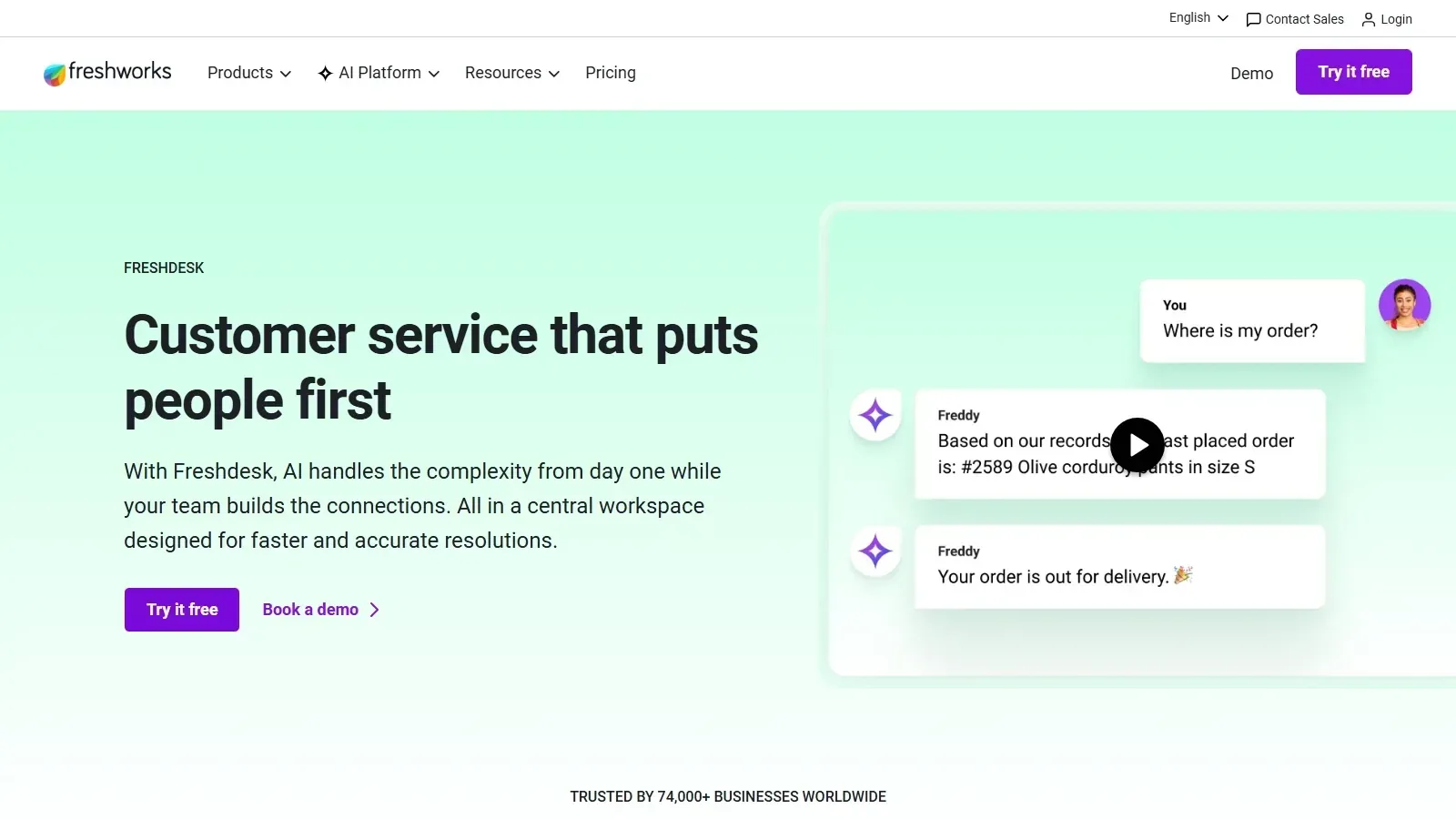Image resolution: width=1456 pixels, height=819 pixels.
Task: Open the Products dropdown menu
Action: [249, 73]
